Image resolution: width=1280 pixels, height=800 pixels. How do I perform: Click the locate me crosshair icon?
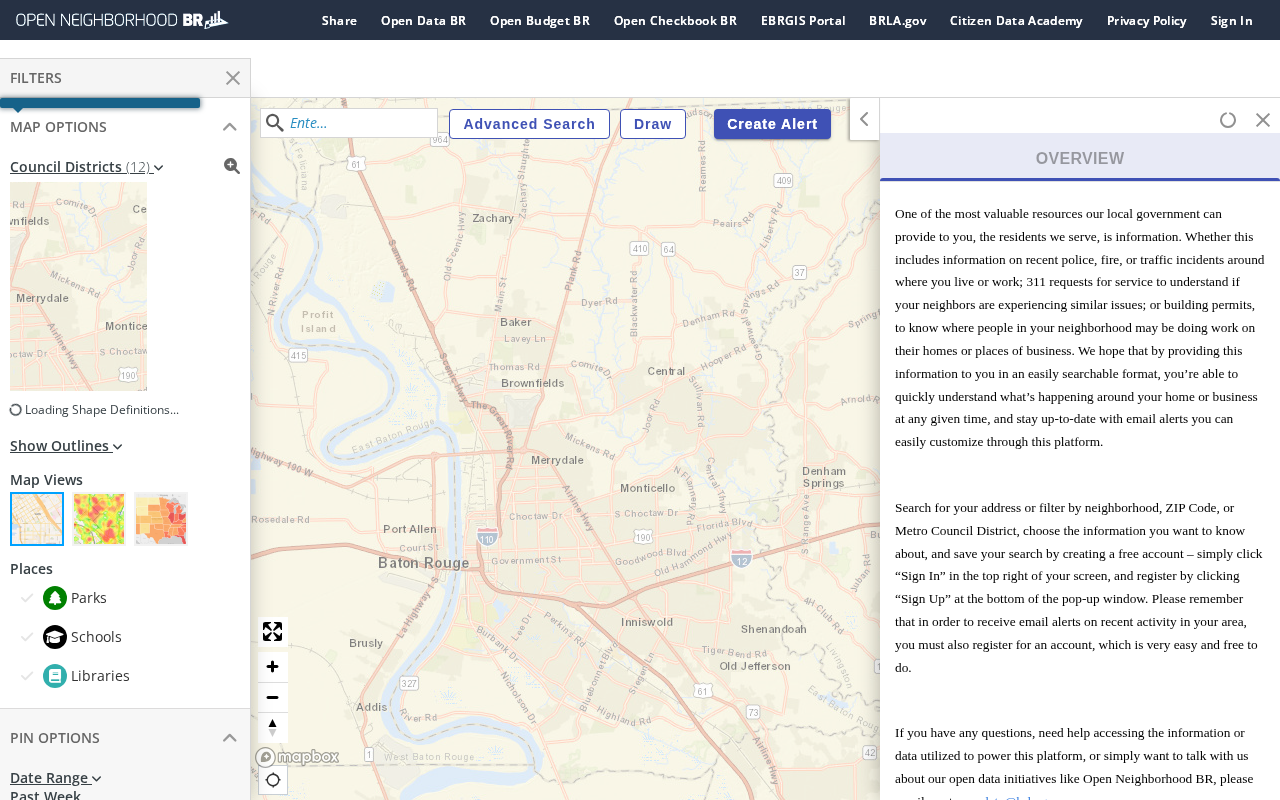tap(272, 780)
